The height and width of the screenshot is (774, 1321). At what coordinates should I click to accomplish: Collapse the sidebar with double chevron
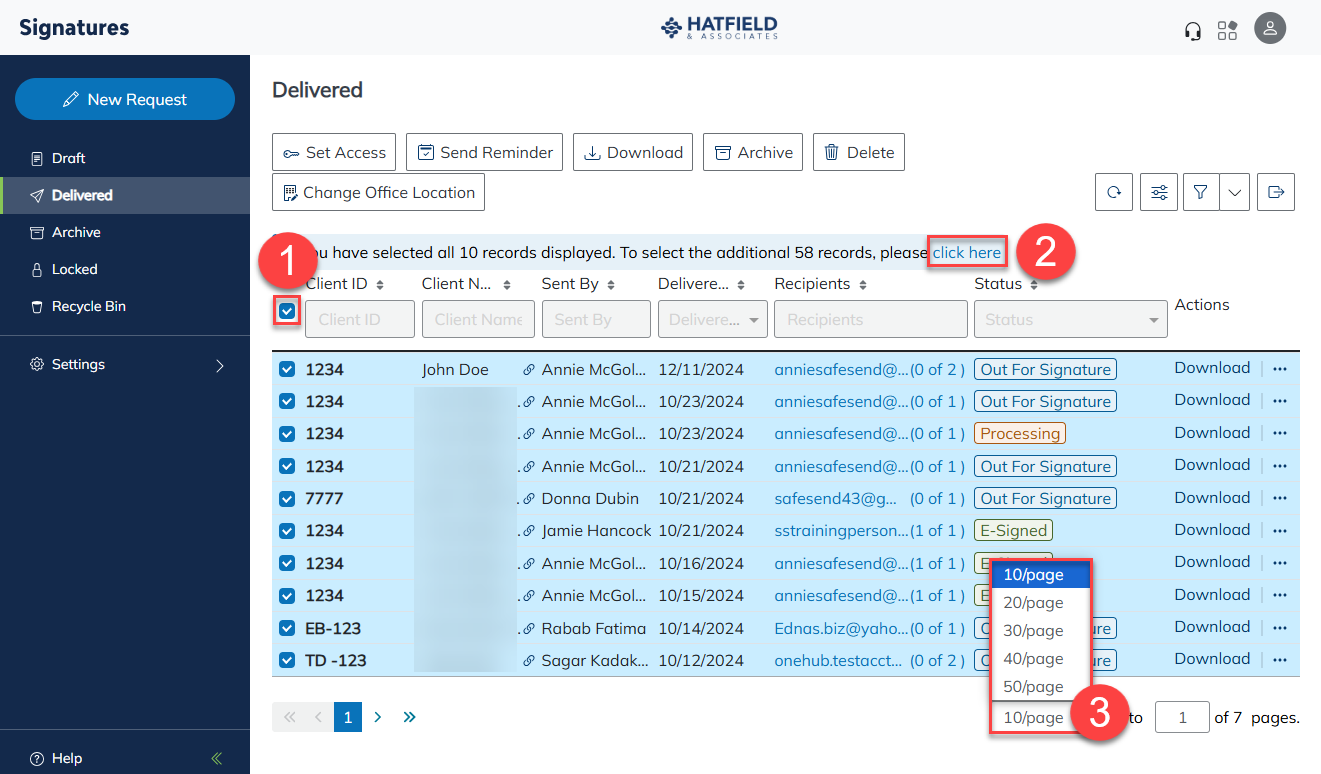click(217, 758)
